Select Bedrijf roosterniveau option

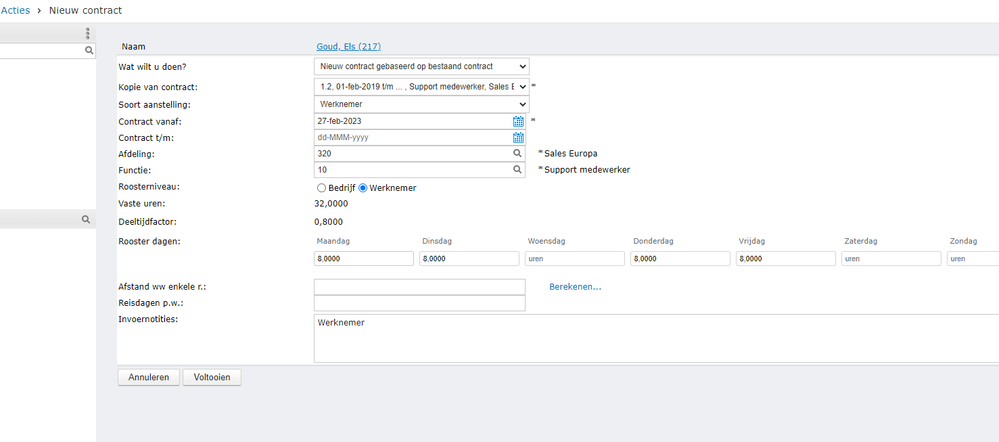pos(321,188)
